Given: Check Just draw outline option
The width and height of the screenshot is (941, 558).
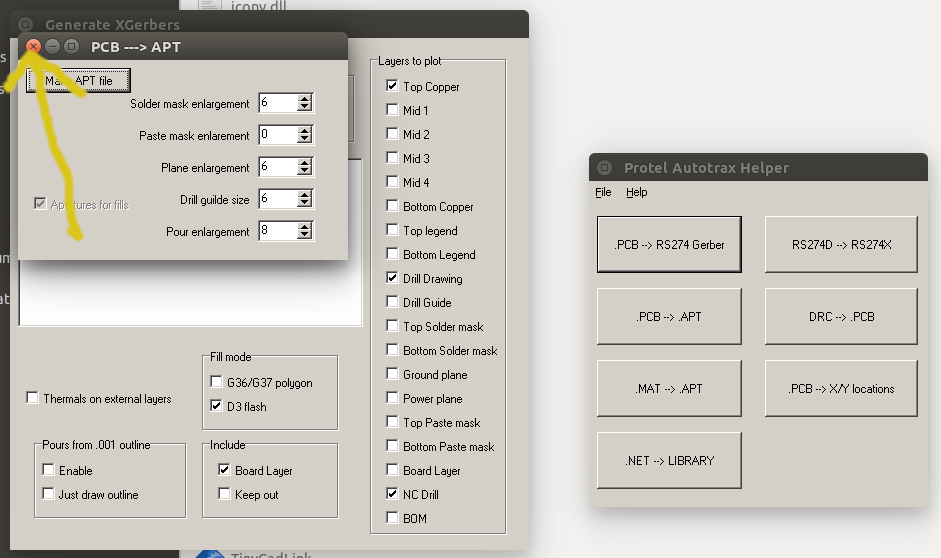Looking at the screenshot, I should 49,494.
